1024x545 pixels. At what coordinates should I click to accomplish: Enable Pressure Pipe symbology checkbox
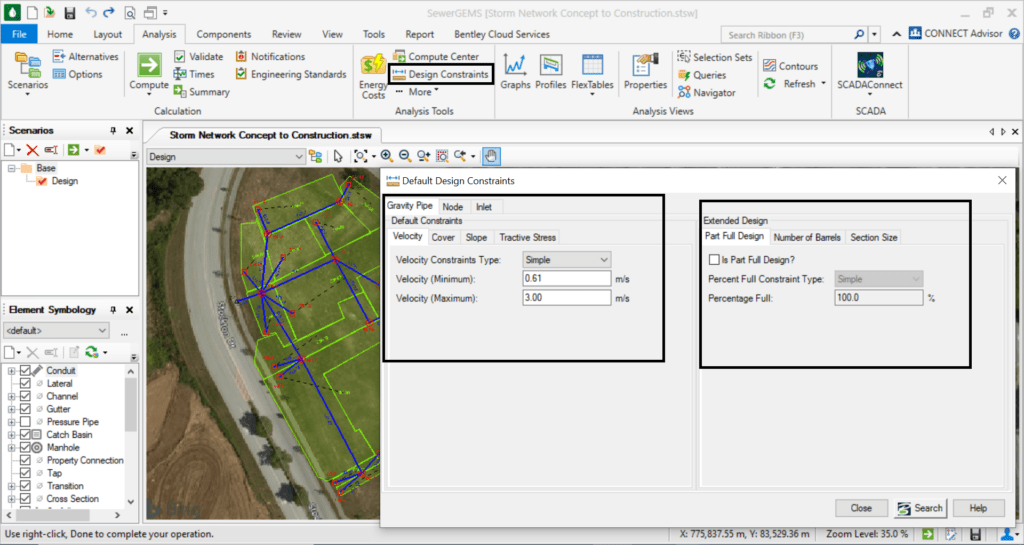point(25,422)
